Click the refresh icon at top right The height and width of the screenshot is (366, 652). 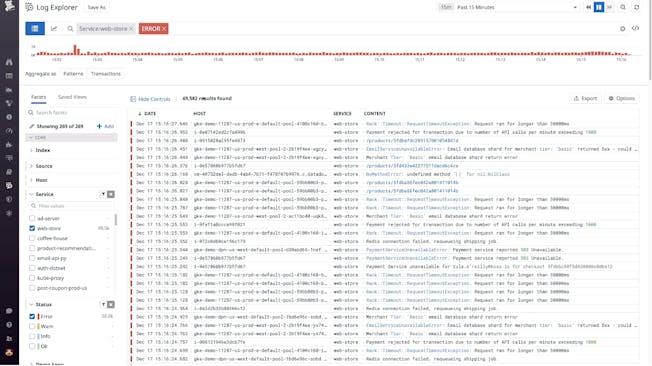click(x=636, y=7)
